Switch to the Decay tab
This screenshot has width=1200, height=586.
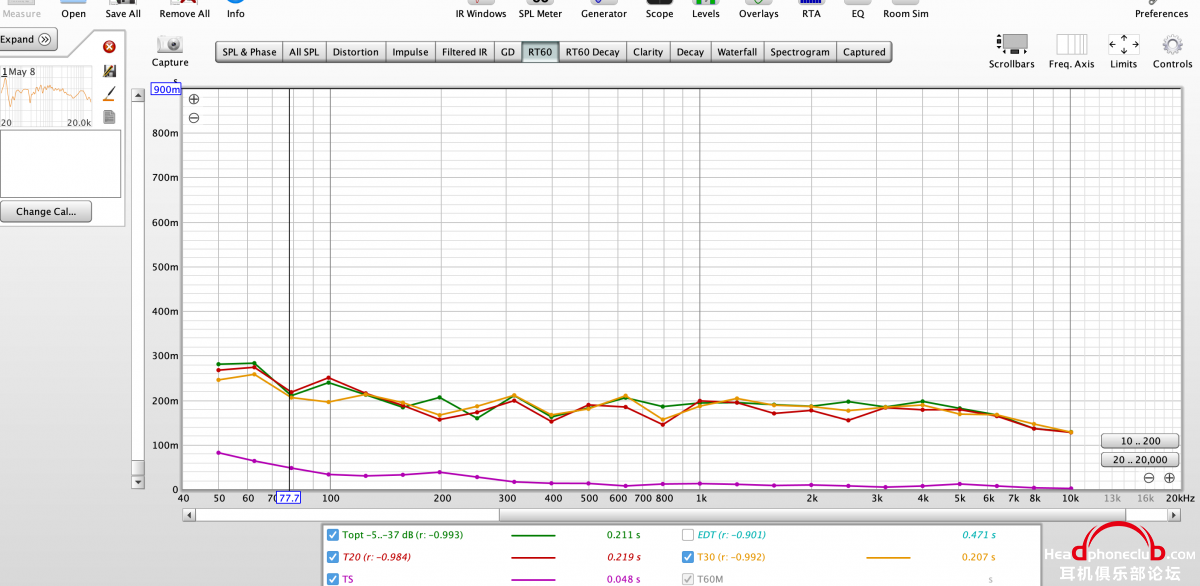[690, 52]
